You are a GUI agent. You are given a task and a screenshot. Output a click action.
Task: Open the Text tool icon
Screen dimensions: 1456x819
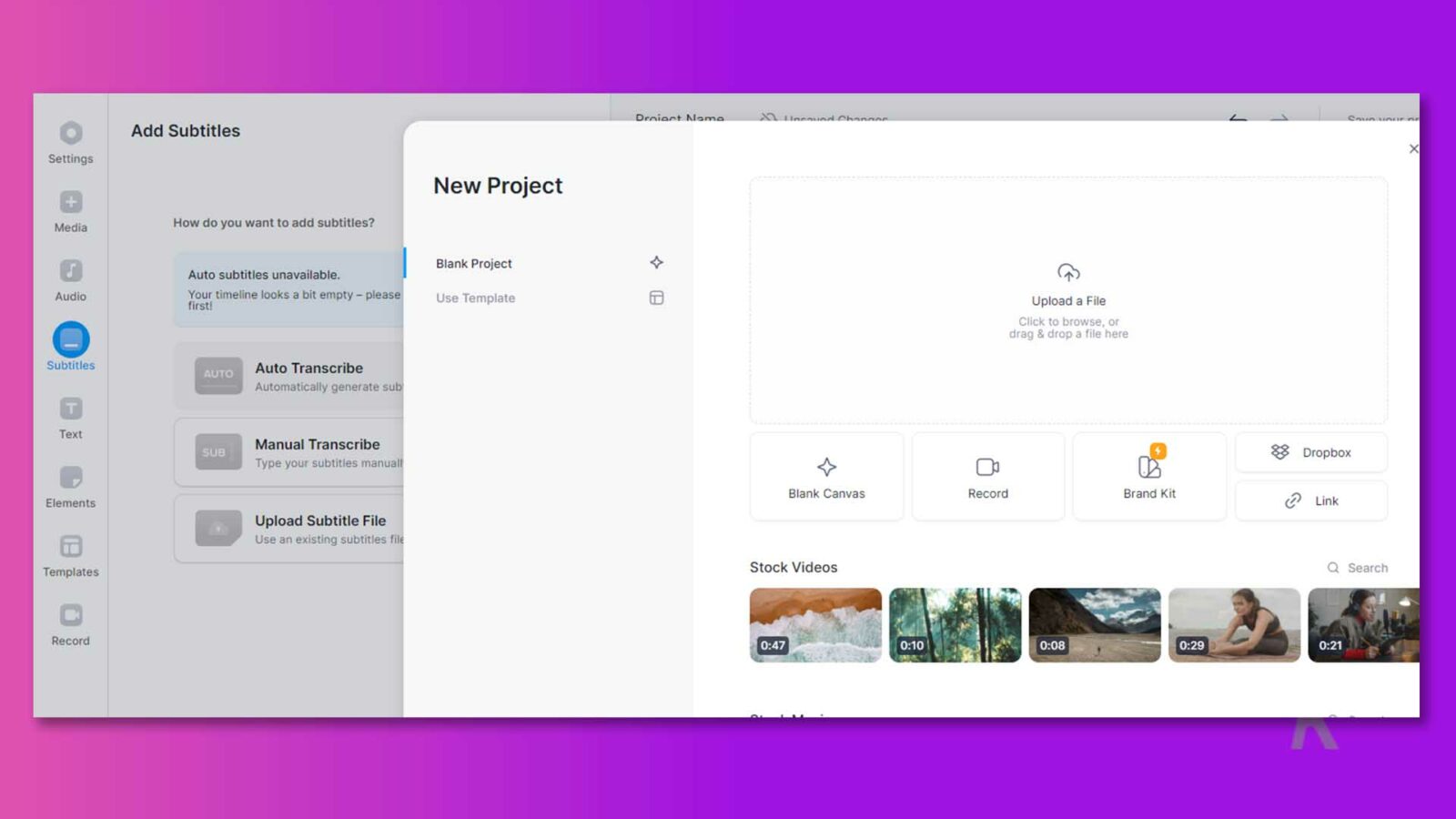(71, 409)
